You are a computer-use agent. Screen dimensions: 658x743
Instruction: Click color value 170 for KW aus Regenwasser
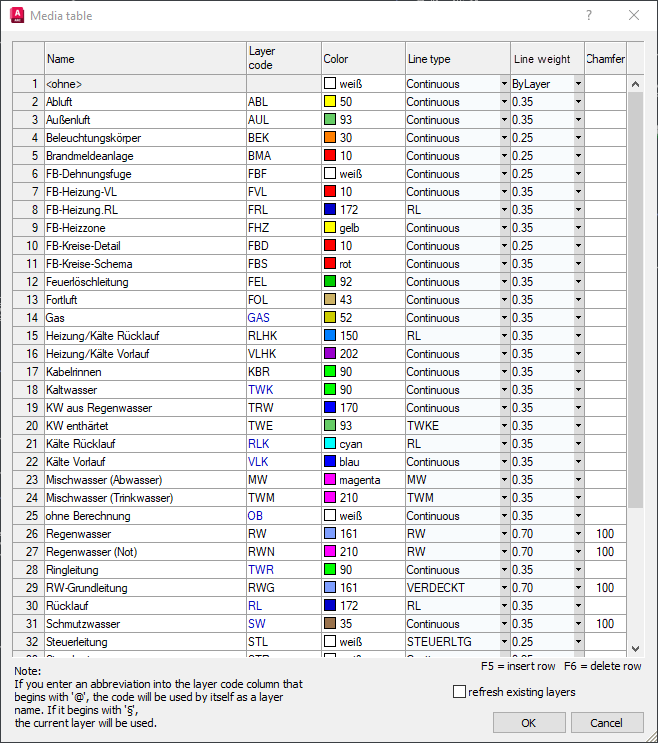point(349,408)
